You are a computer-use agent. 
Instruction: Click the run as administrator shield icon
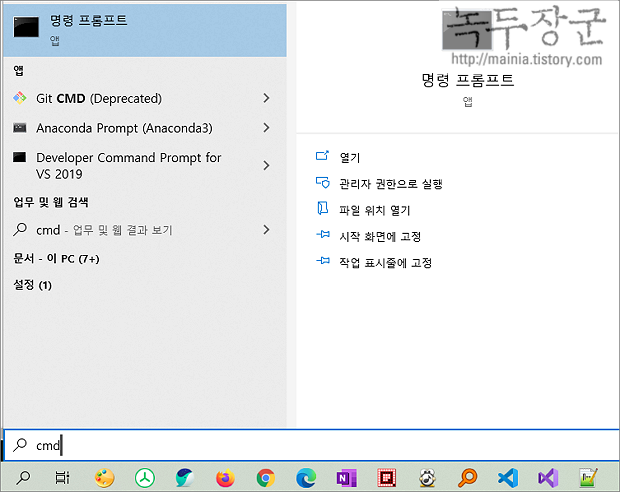pos(323,182)
